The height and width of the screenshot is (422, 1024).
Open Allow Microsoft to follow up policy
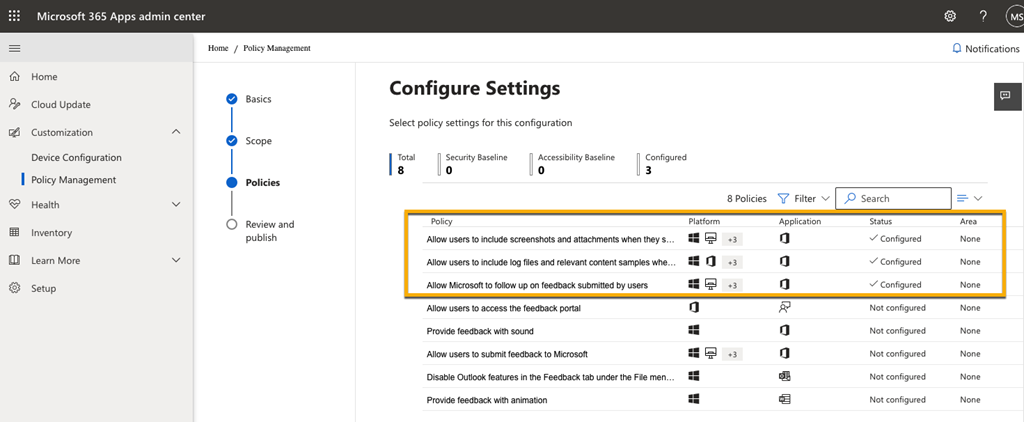(x=537, y=285)
